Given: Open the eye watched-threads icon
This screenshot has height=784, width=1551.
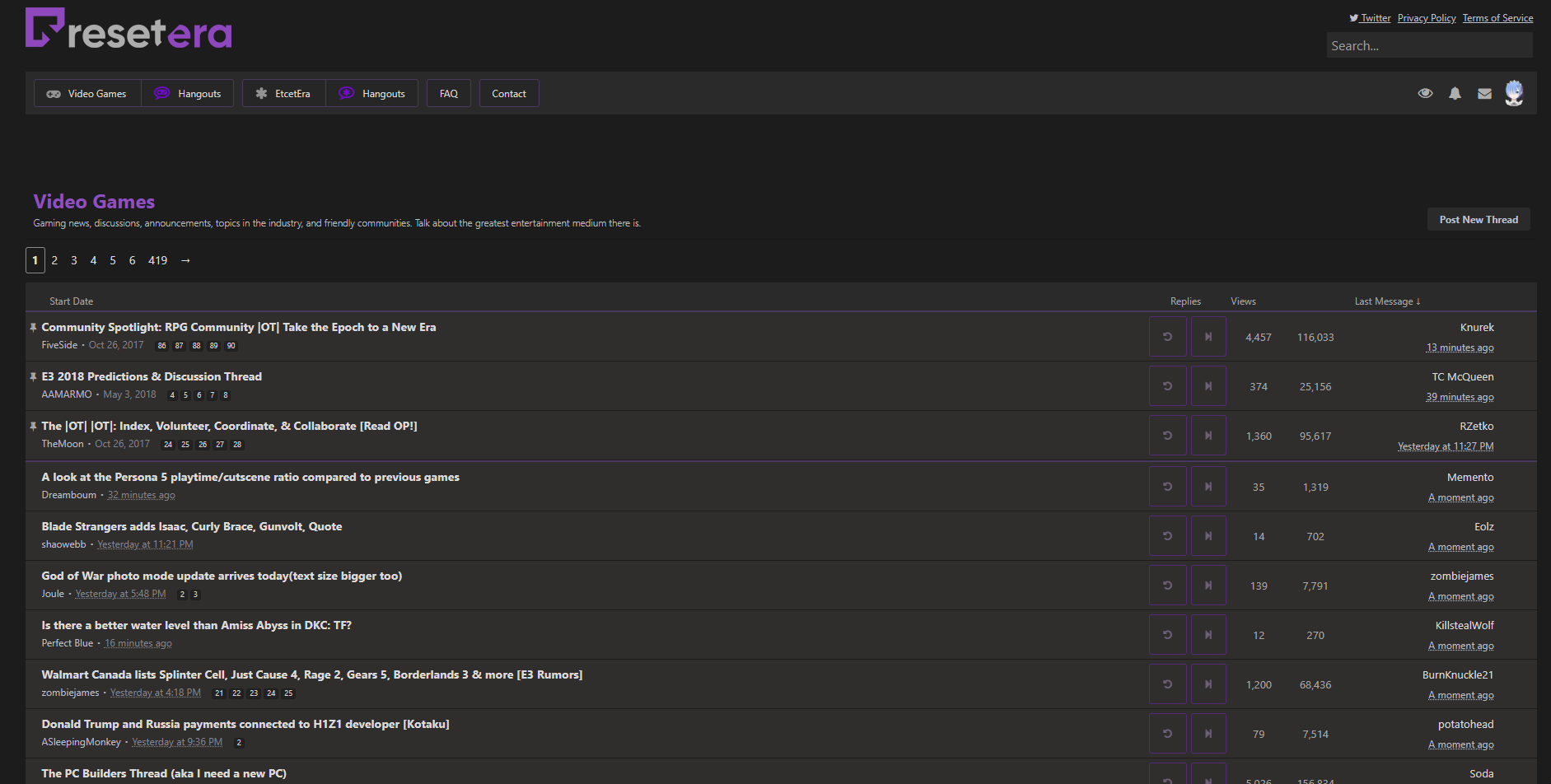Looking at the screenshot, I should click(x=1425, y=93).
